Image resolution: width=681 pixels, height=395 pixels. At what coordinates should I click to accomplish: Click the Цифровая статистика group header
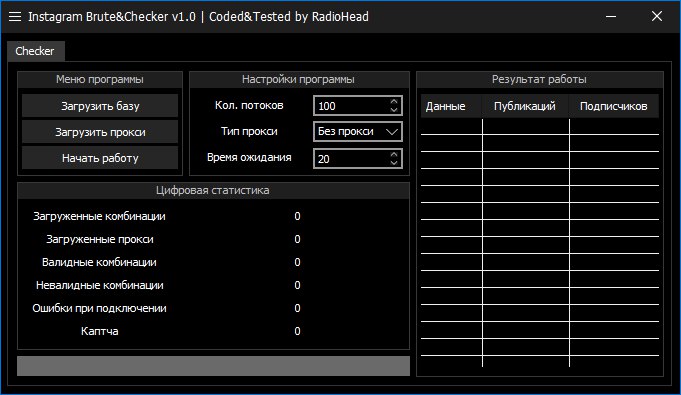[213, 190]
